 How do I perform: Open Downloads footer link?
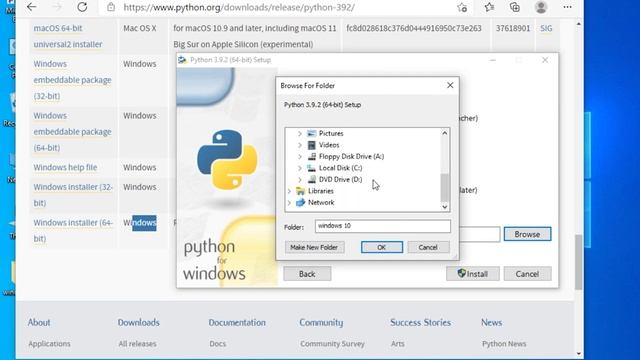138,322
